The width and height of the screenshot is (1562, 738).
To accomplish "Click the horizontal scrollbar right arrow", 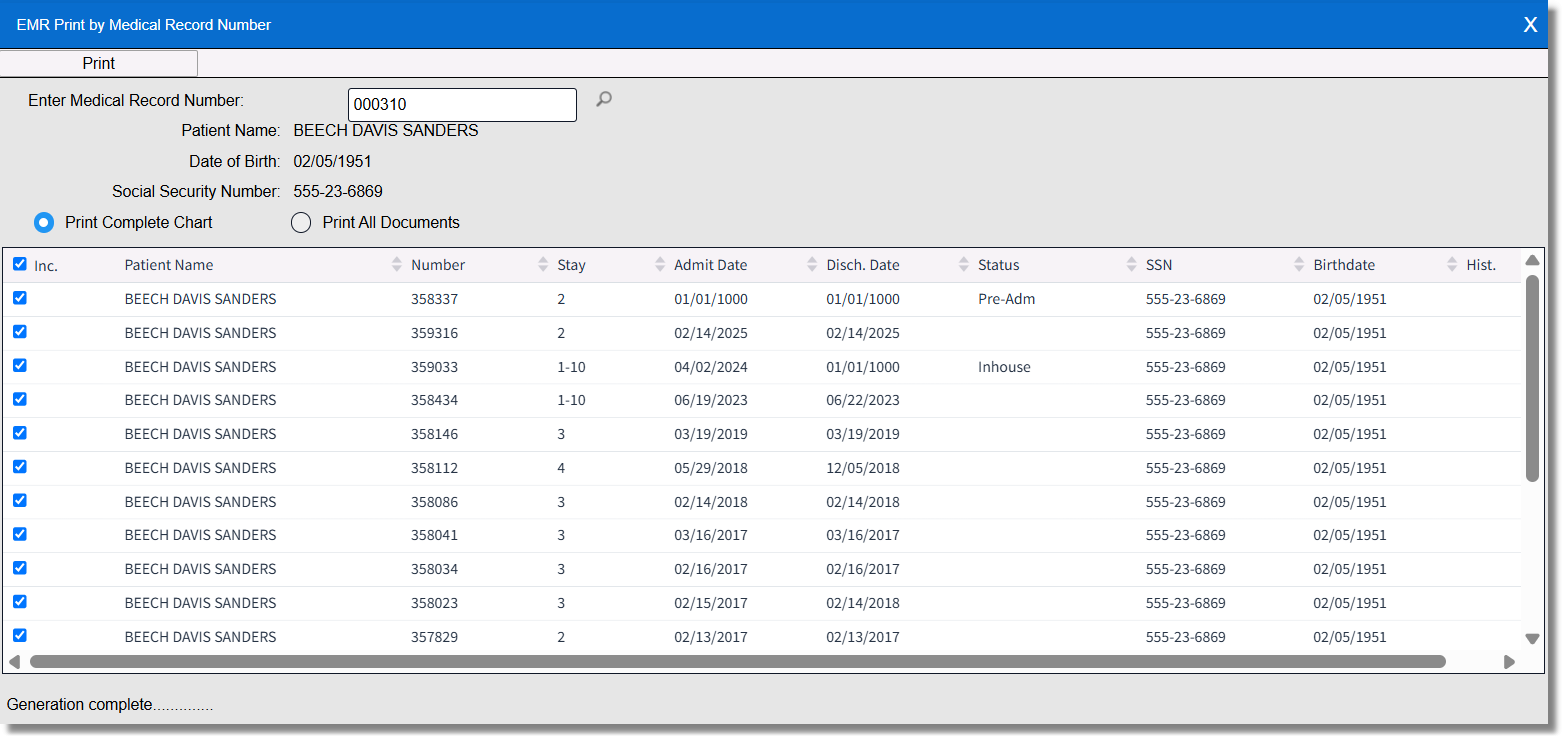I will [1509, 661].
